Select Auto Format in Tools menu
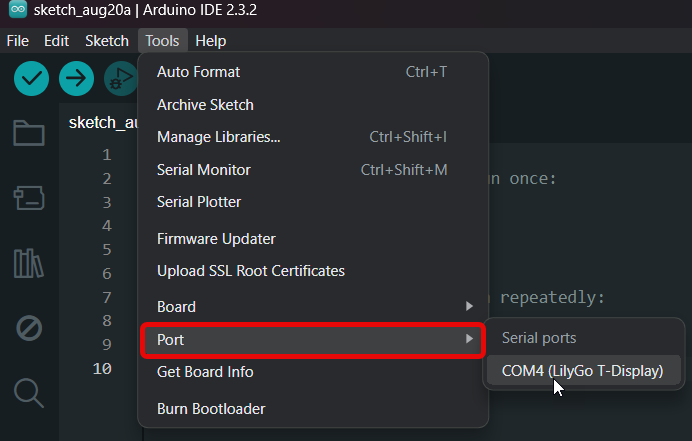 [x=313, y=72]
